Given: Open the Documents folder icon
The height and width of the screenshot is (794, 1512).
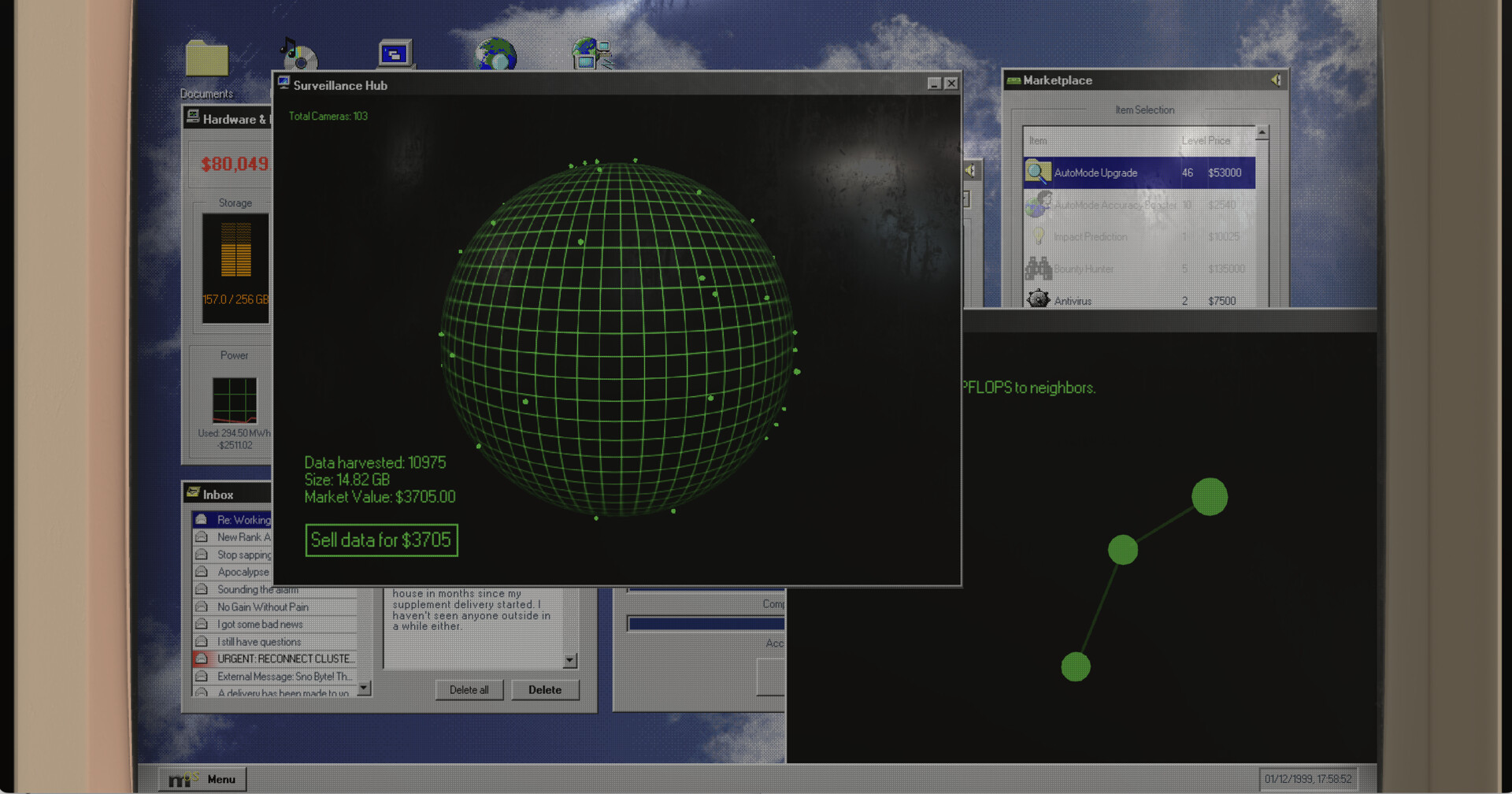Looking at the screenshot, I should click(x=206, y=60).
